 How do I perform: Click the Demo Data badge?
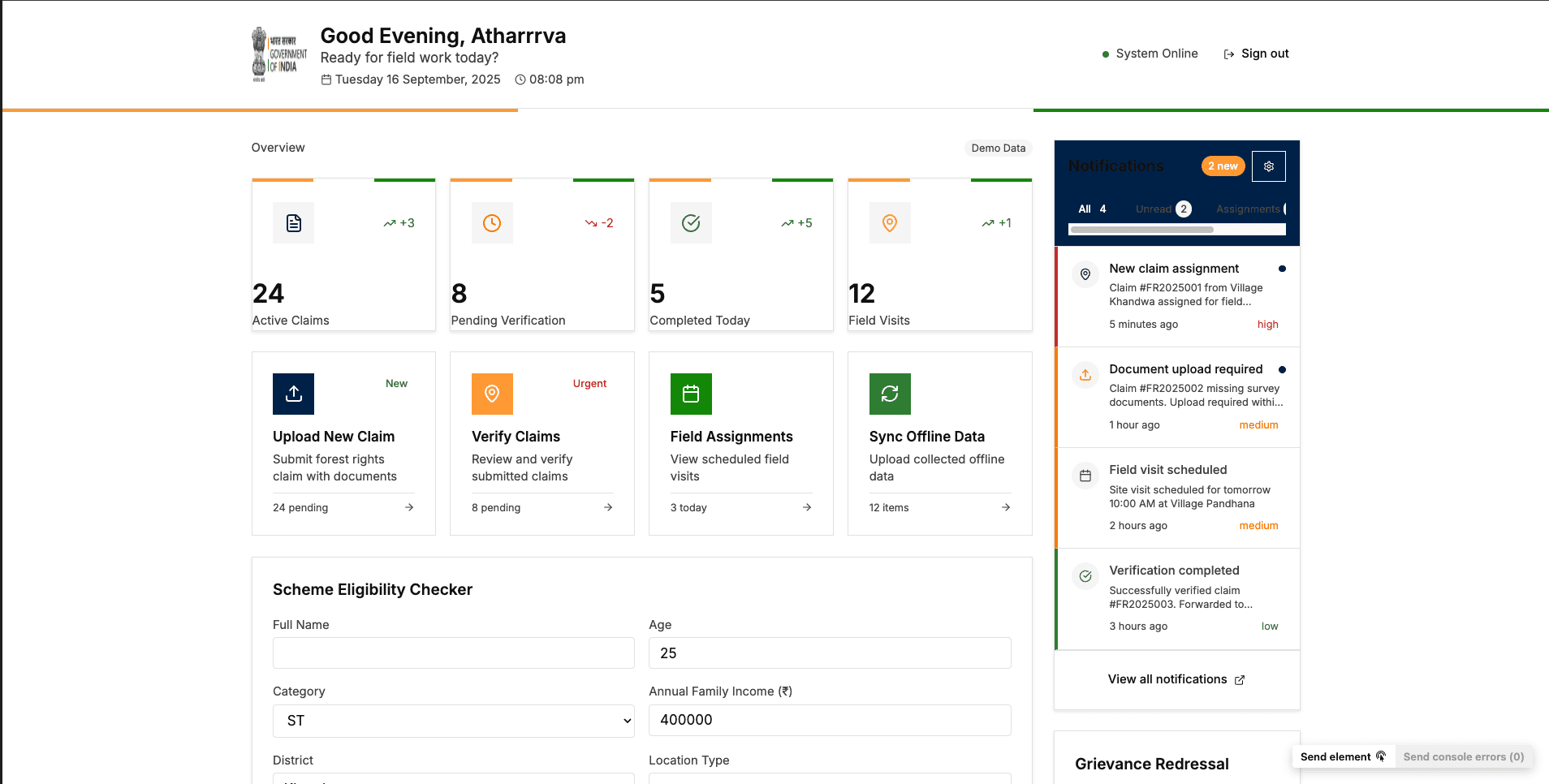999,149
